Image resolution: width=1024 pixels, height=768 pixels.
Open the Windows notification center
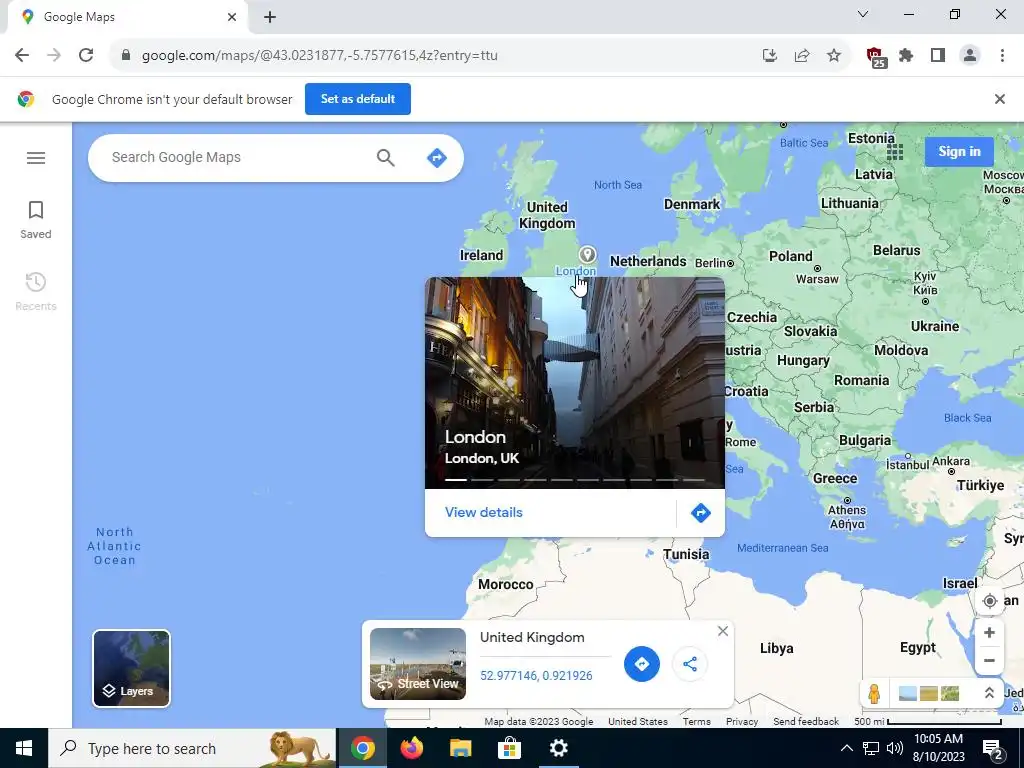click(992, 748)
